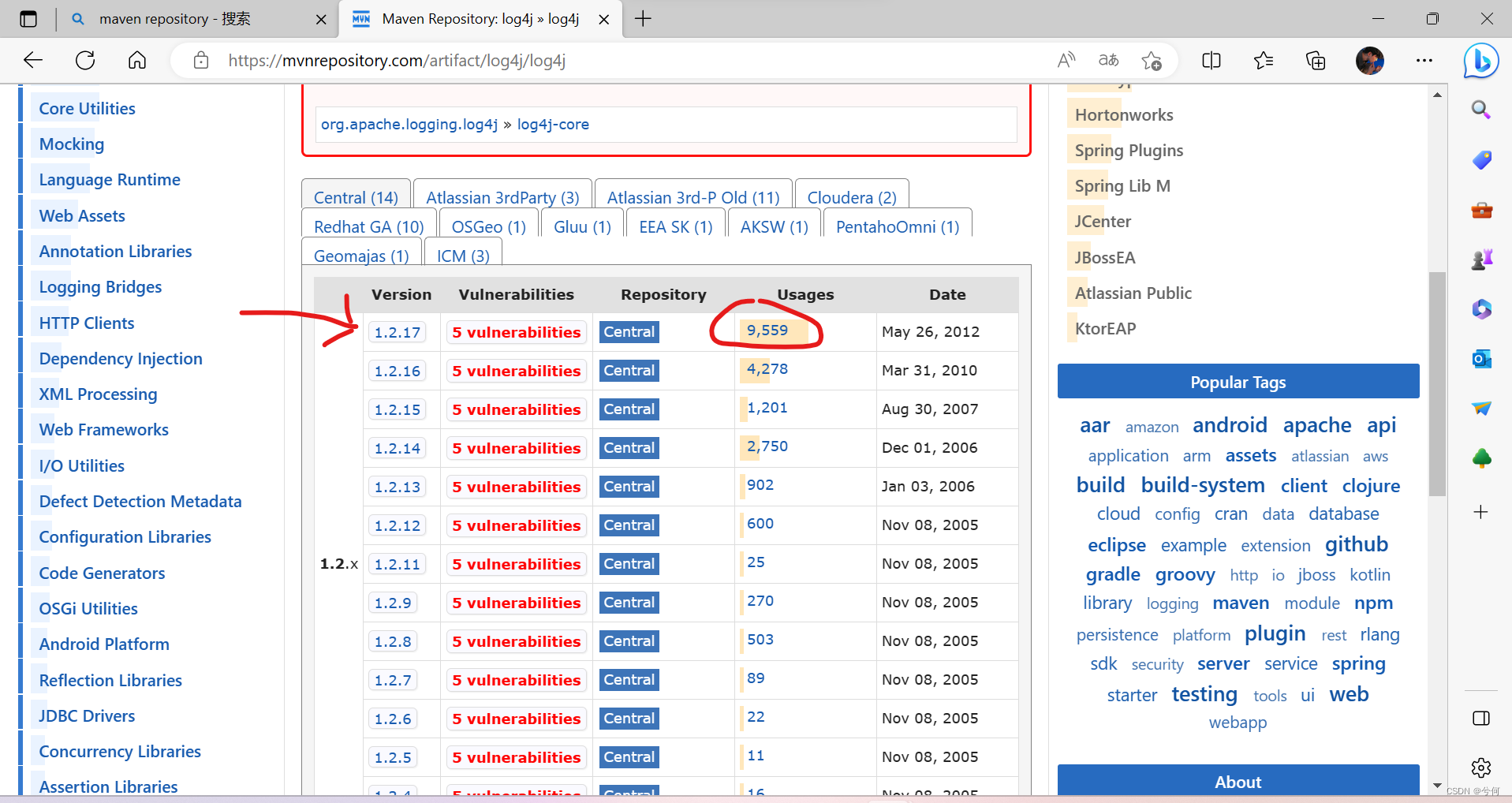Click inside the address bar
Image resolution: width=1512 pixels, height=803 pixels.
click(x=552, y=60)
